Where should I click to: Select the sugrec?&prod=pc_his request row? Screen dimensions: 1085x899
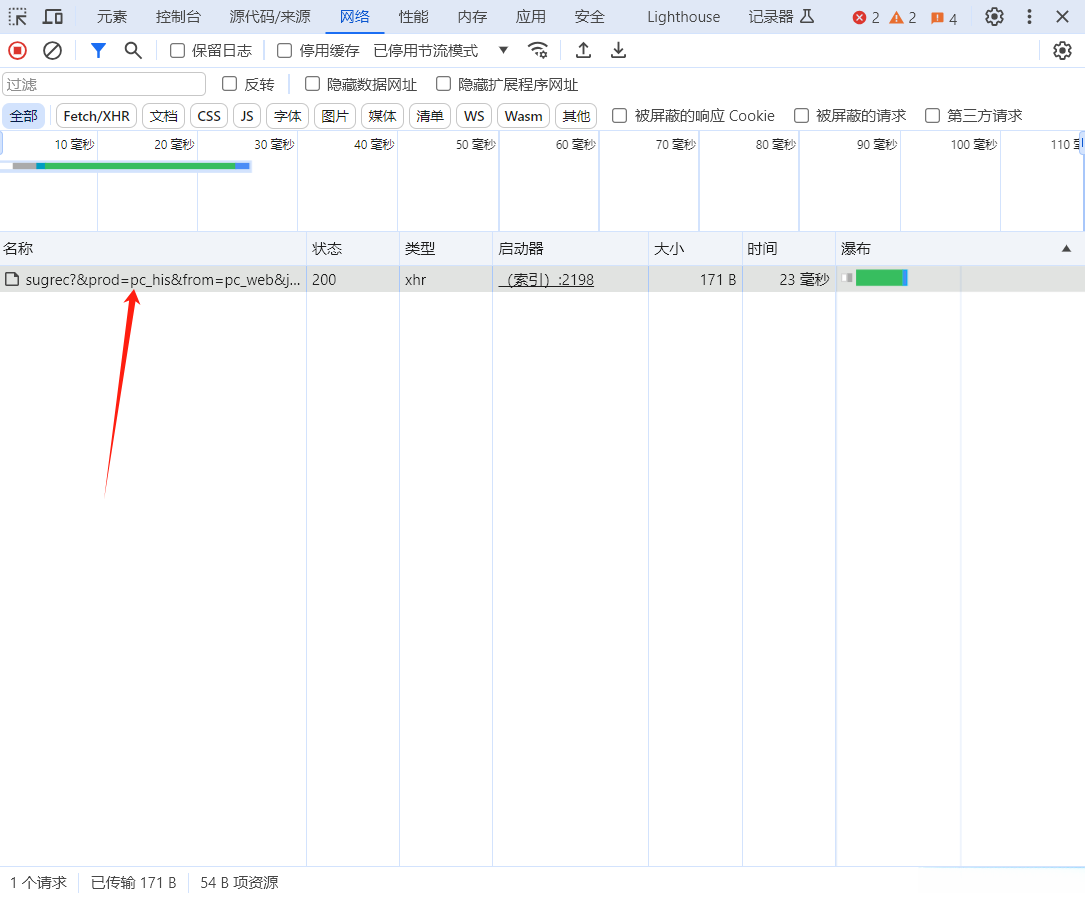(542, 279)
